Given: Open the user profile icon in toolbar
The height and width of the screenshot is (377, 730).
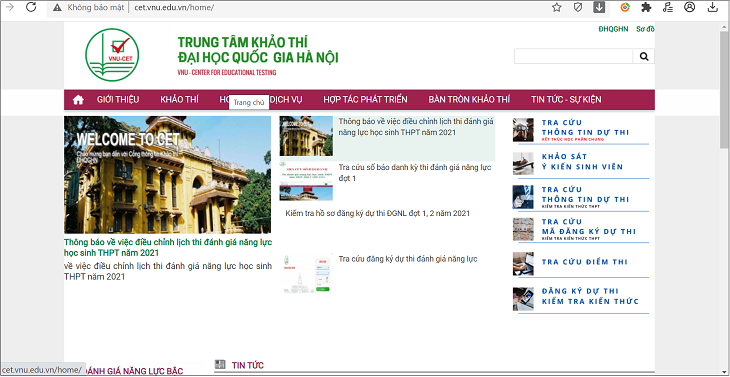Looking at the screenshot, I should coord(689,7).
